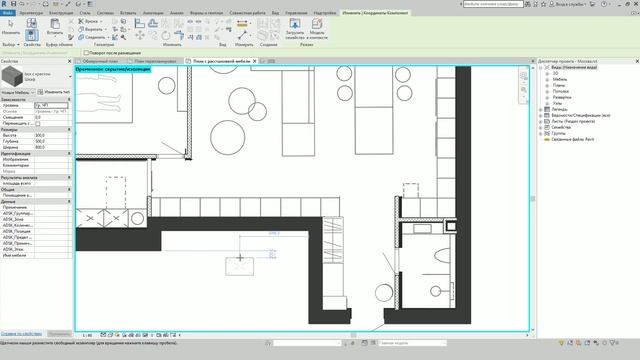
Task: Toggle 'Поворот после размещения' checkbox
Action: pos(86,53)
